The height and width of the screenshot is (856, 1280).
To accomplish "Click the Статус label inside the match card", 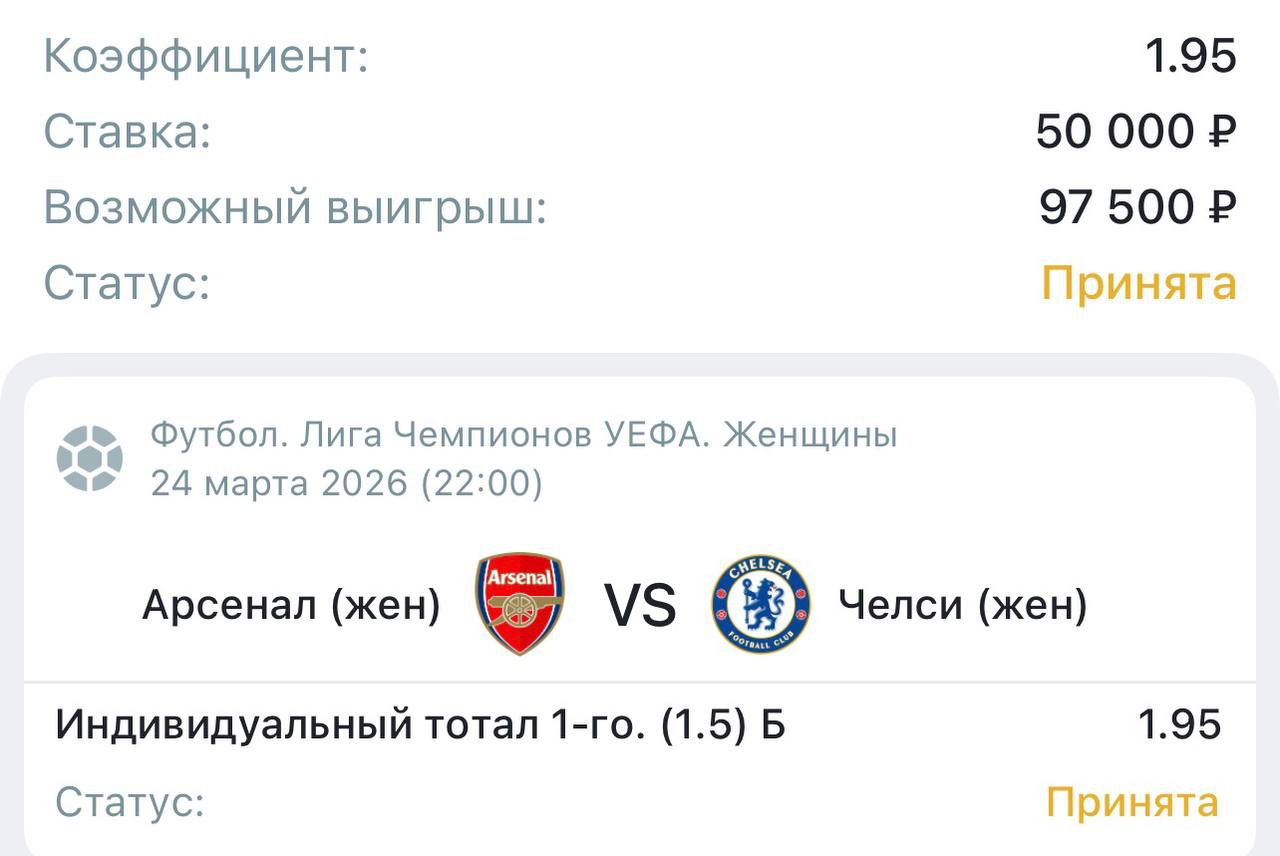I will (x=130, y=802).
